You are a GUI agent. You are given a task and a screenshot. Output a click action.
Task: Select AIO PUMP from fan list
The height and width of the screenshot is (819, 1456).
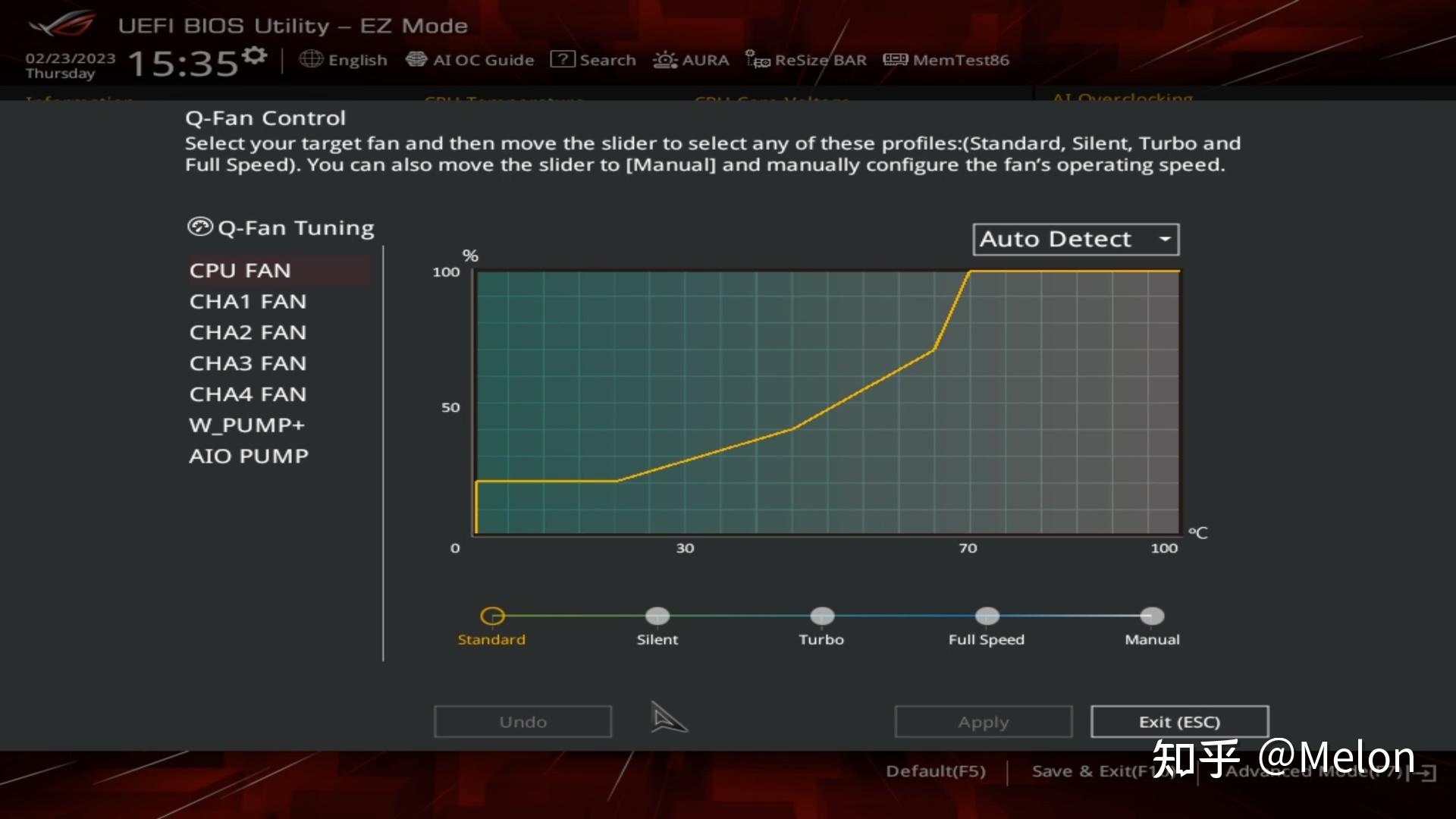[248, 455]
